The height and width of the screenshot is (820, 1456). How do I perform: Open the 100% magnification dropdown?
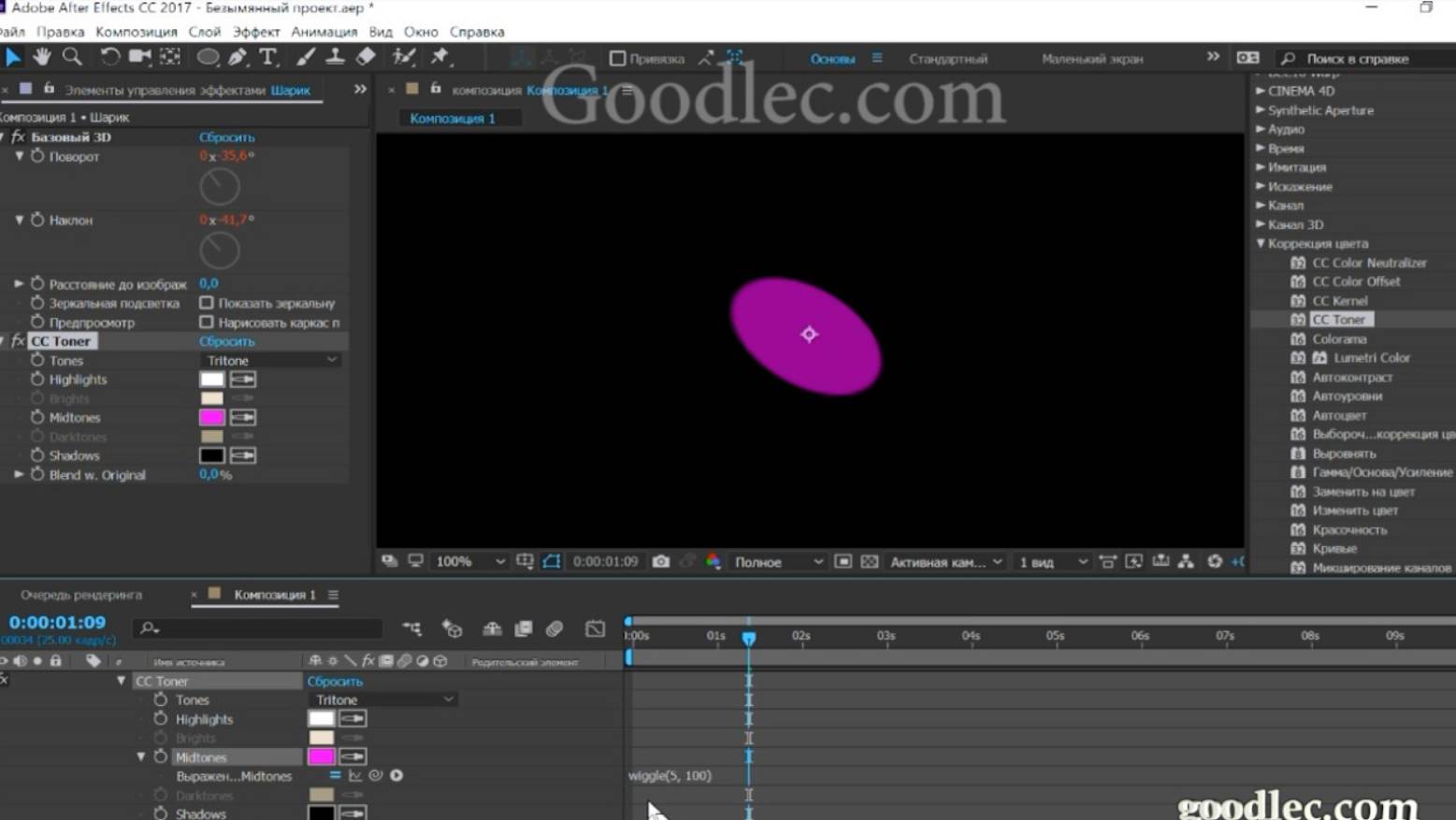pyautogui.click(x=469, y=561)
